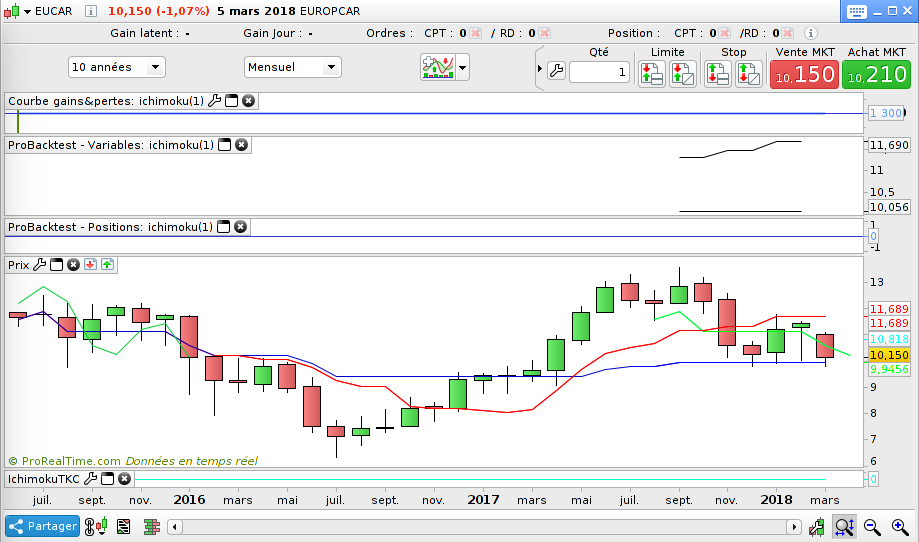Collapse the trading panel with the triangle arrow
Viewport: 919px width, 542px height.
[x=540, y=69]
